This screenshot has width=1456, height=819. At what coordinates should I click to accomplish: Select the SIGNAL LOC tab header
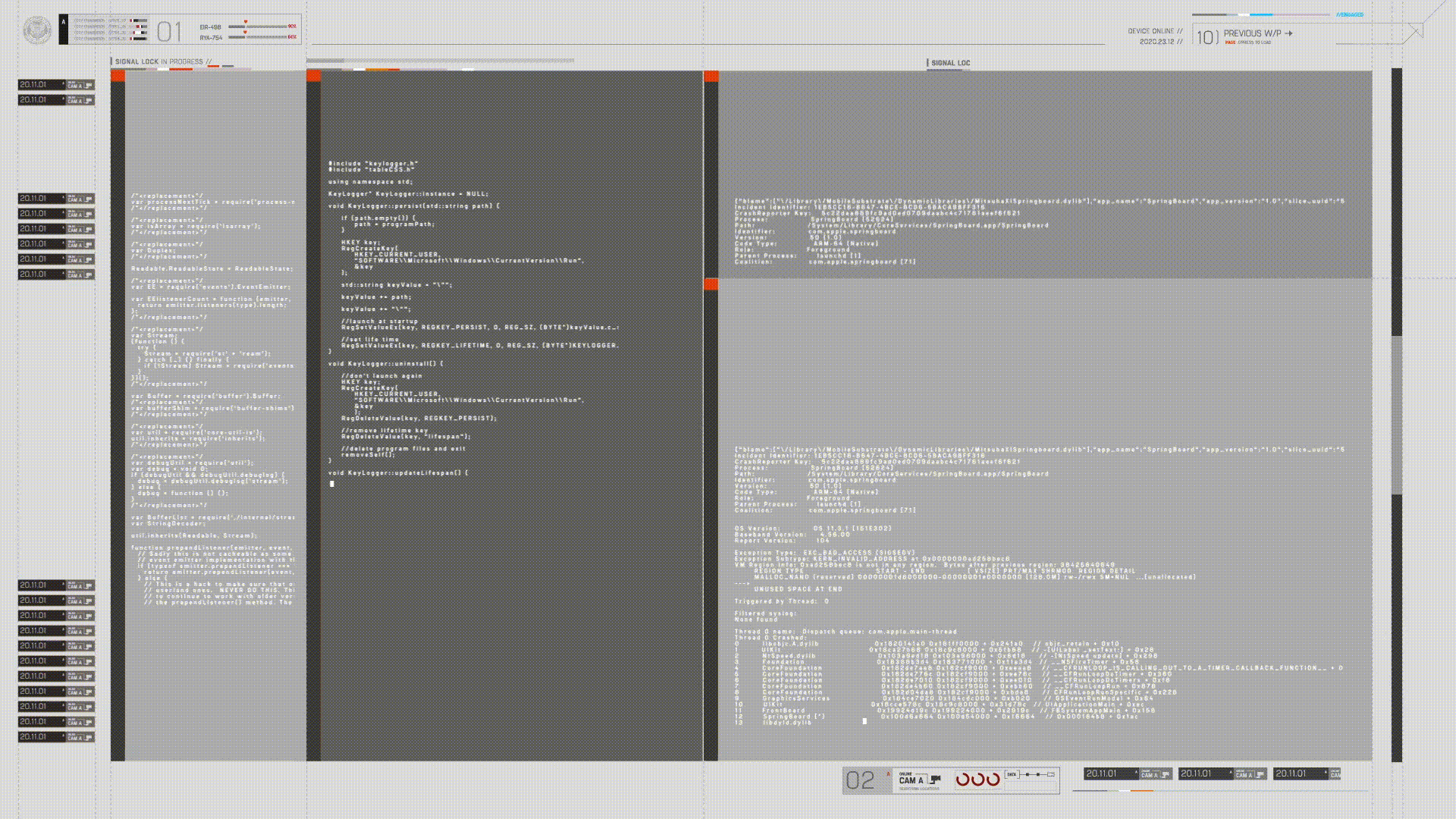pos(949,63)
